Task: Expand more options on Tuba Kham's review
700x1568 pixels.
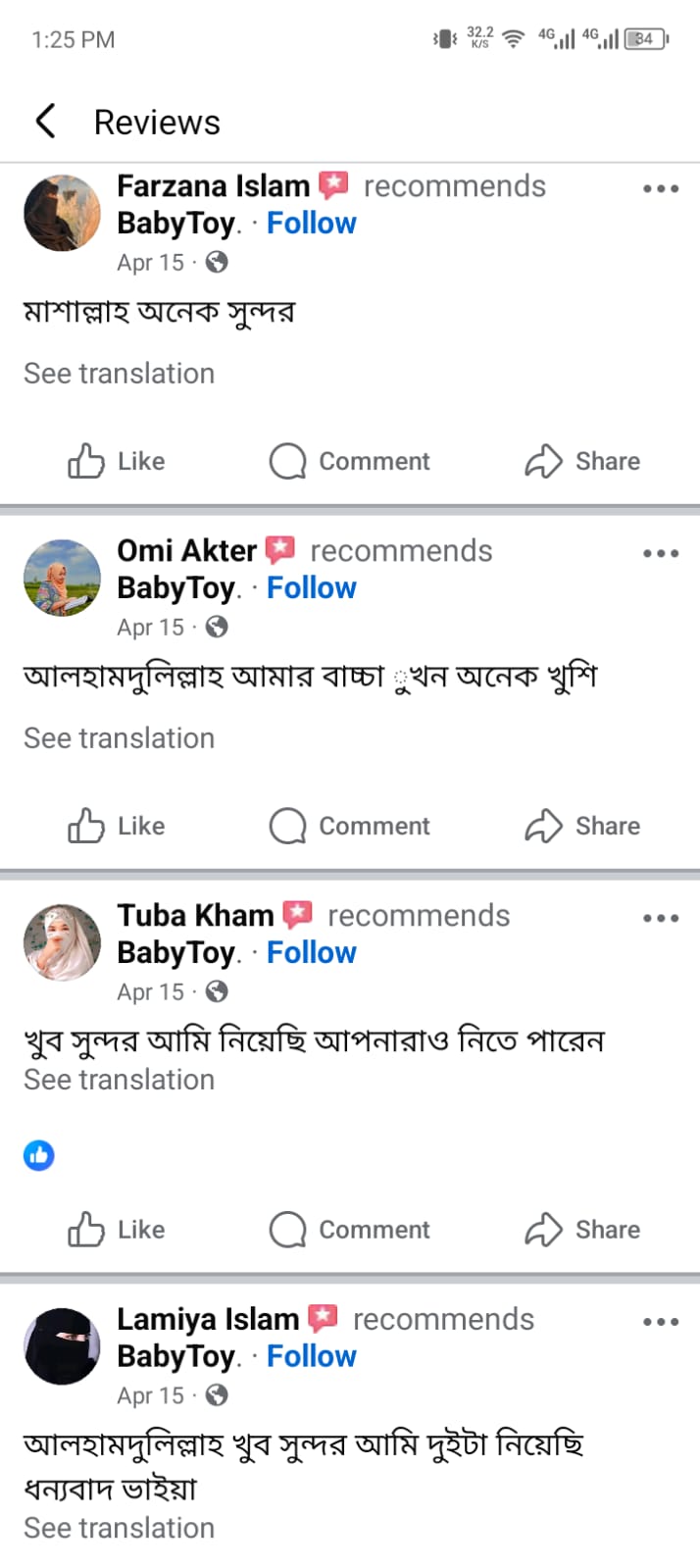Action: 661,918
